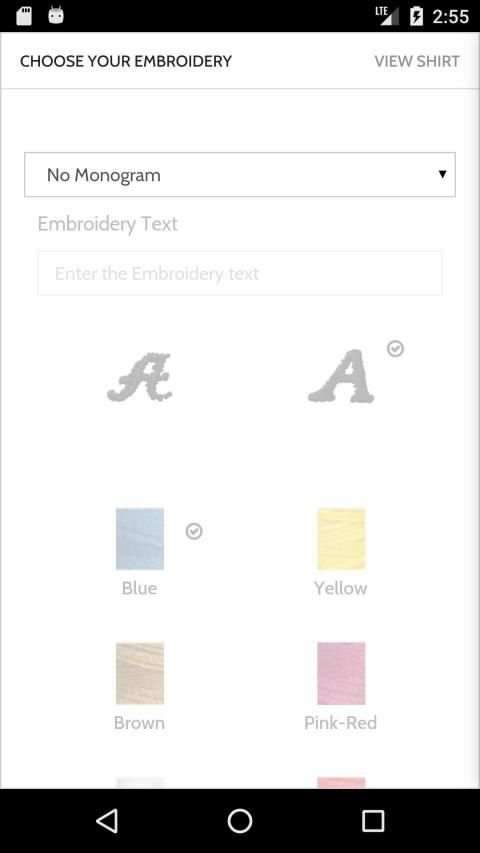This screenshot has width=480, height=853.
Task: Tap the LTE signal indicator icon
Action: (x=386, y=16)
